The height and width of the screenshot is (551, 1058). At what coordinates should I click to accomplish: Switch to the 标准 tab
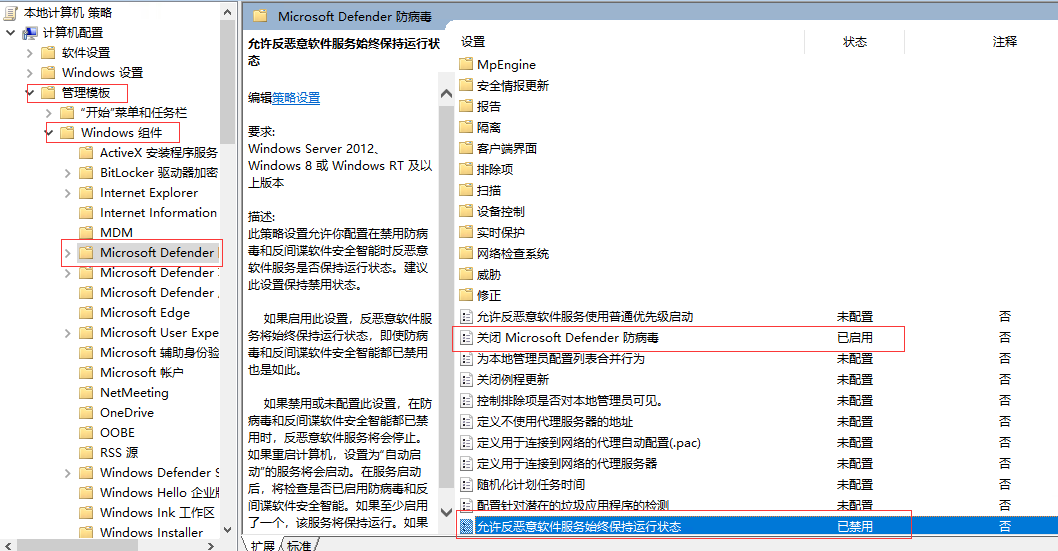coord(299,544)
